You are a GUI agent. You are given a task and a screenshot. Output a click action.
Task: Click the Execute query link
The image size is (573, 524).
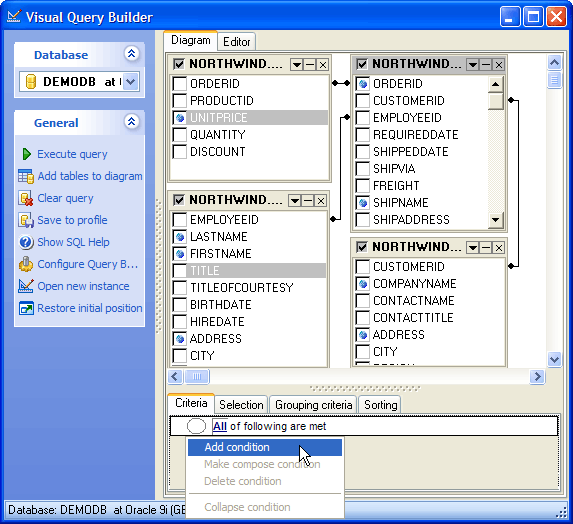coord(72,154)
